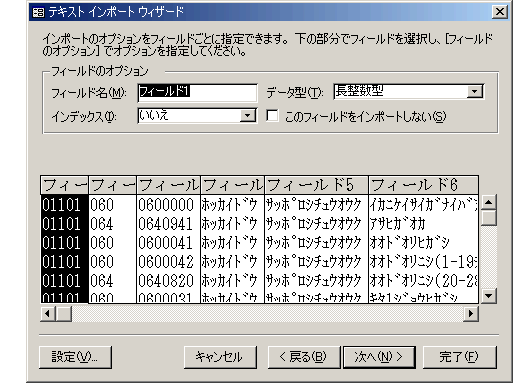513x383 pixels.
Task: Close the テキスト インポート ウィザード dialog
Action: [x=499, y=12]
